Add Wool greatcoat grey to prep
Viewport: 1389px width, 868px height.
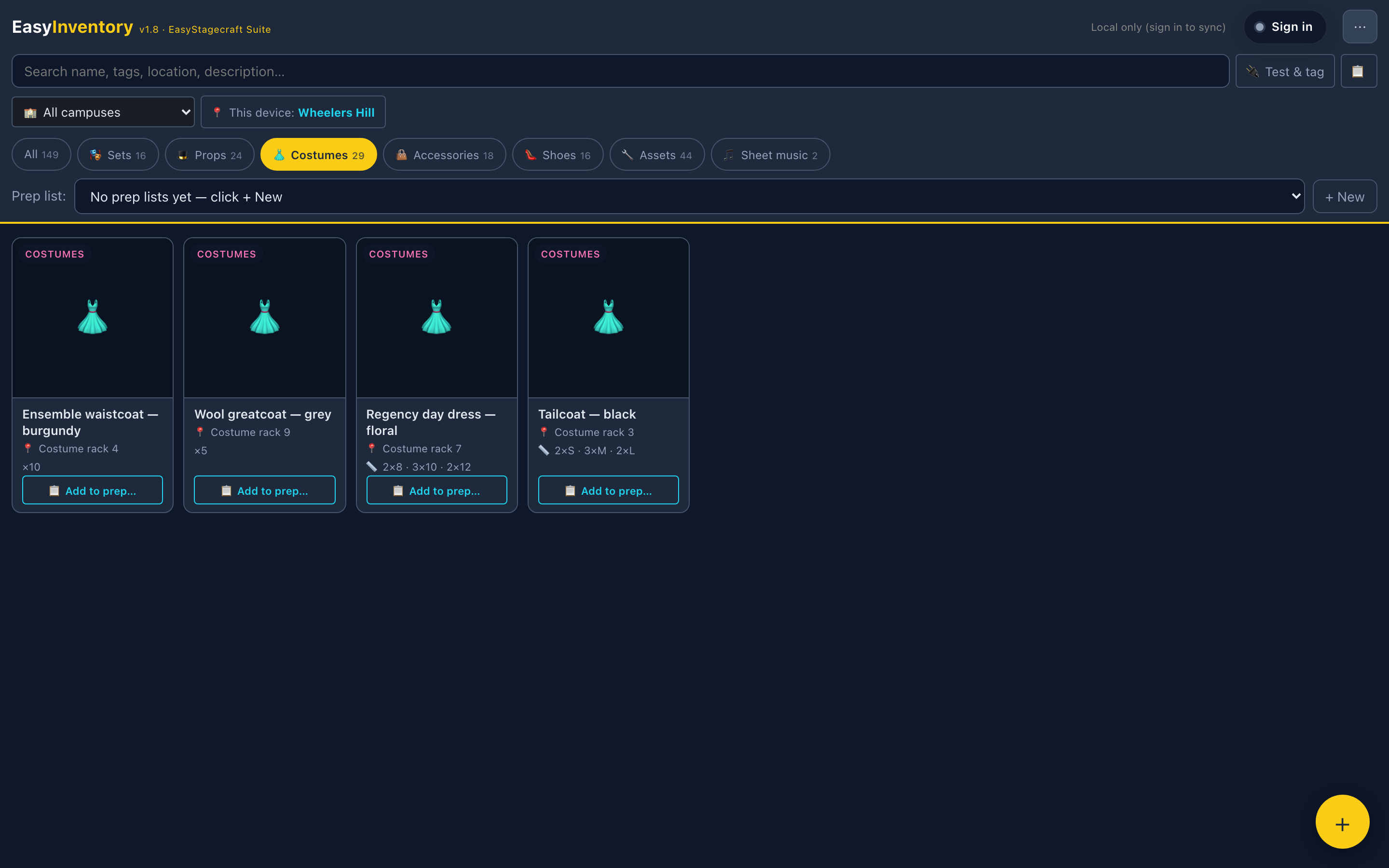click(x=265, y=490)
